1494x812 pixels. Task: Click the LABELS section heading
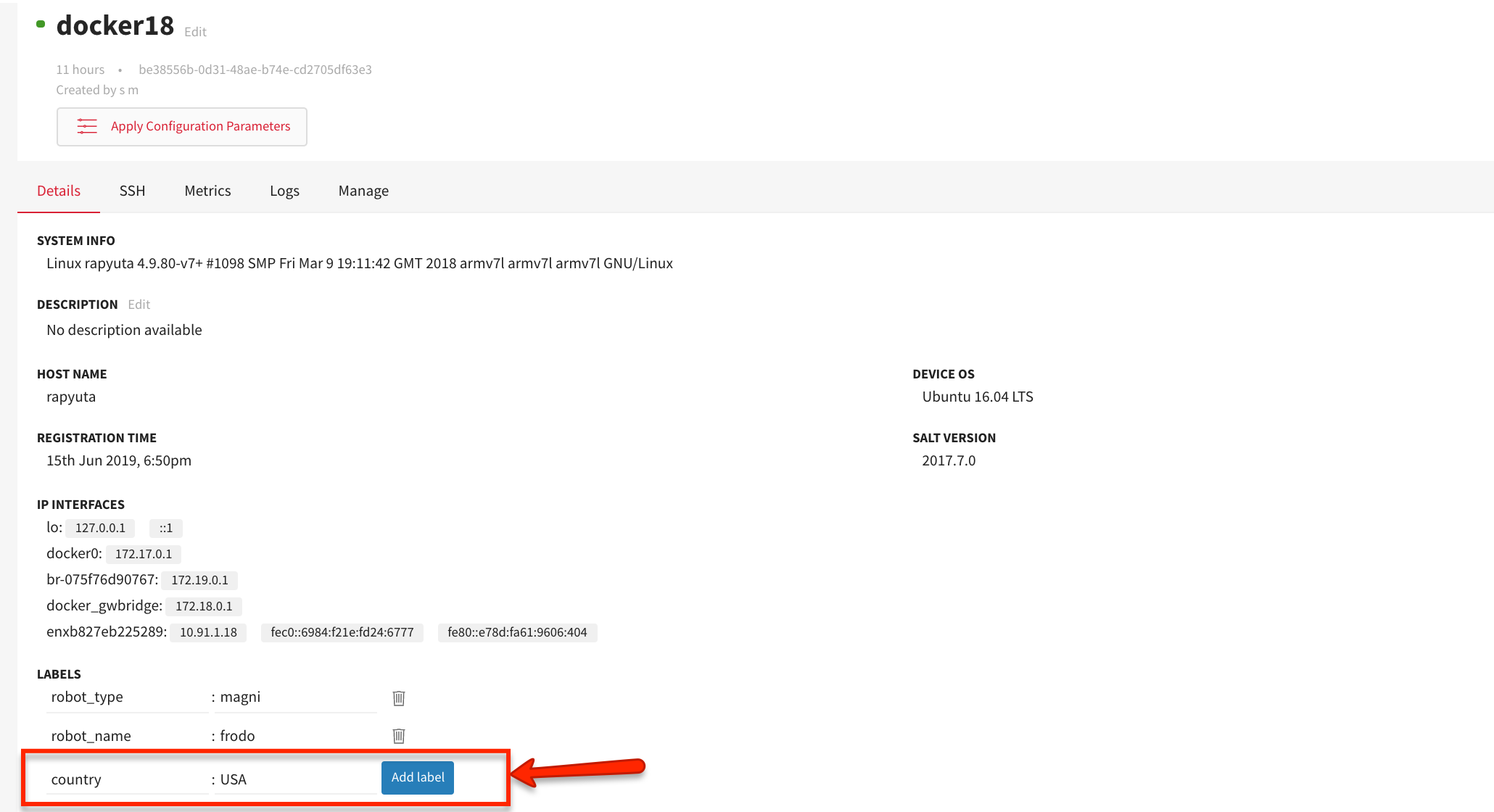59,674
